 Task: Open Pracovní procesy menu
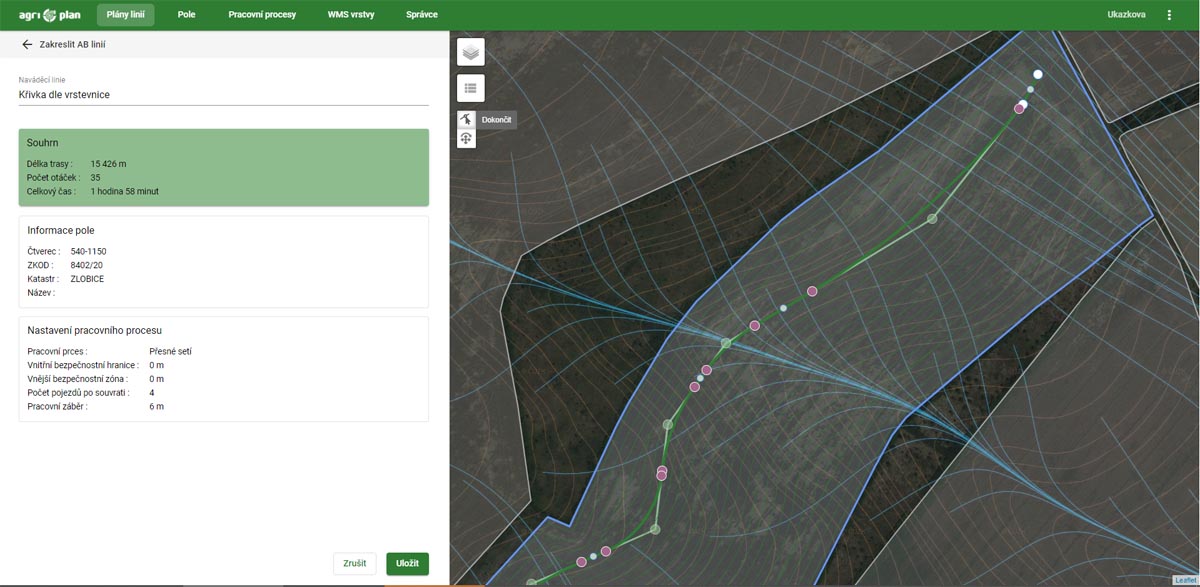pyautogui.click(x=262, y=15)
